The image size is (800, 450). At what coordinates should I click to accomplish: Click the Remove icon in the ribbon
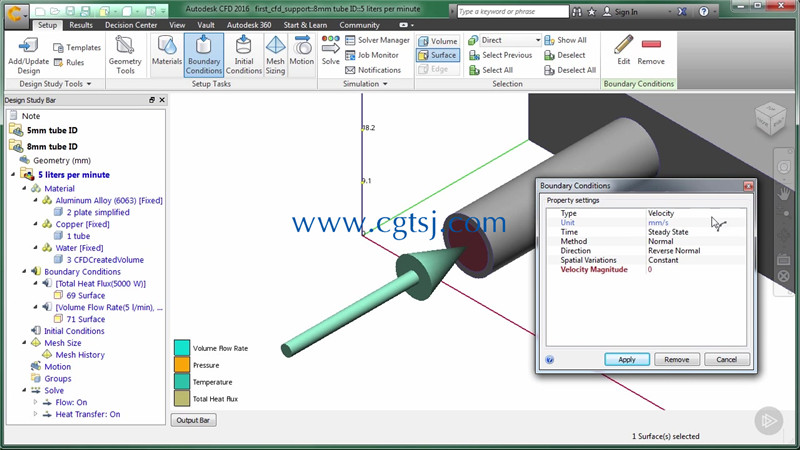[x=651, y=44]
